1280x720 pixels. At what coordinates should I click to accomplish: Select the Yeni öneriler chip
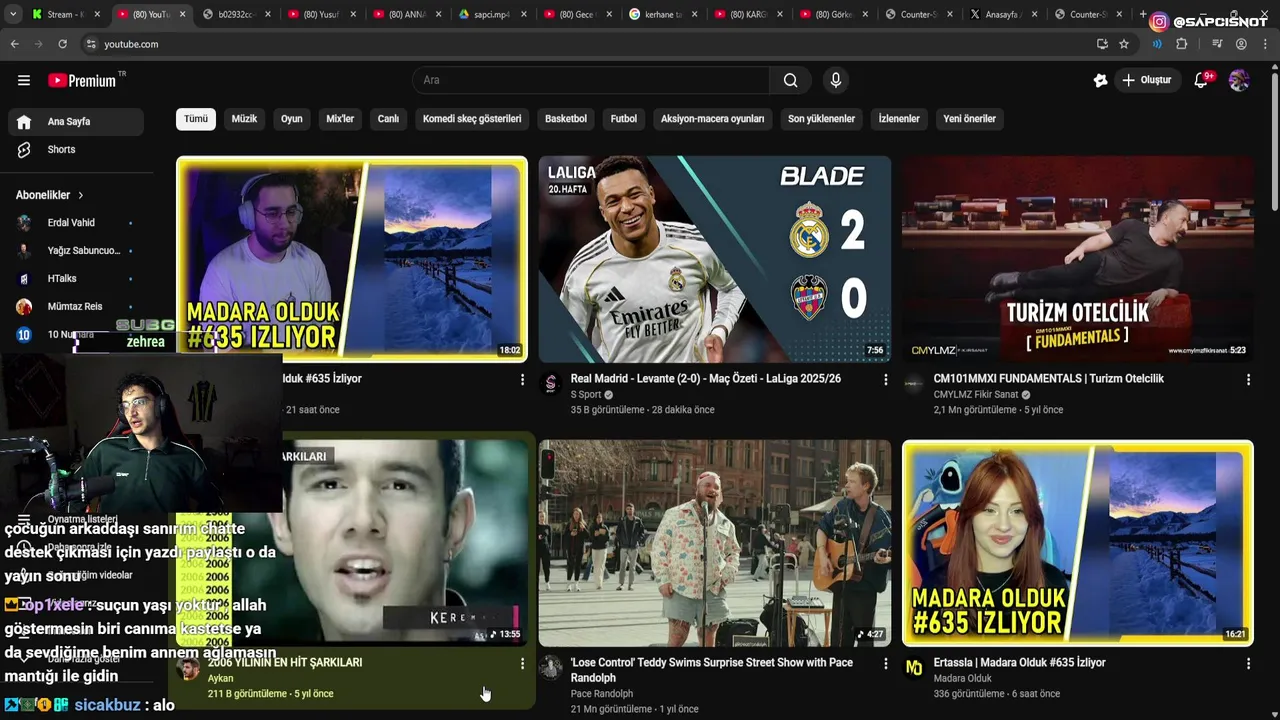point(969,118)
